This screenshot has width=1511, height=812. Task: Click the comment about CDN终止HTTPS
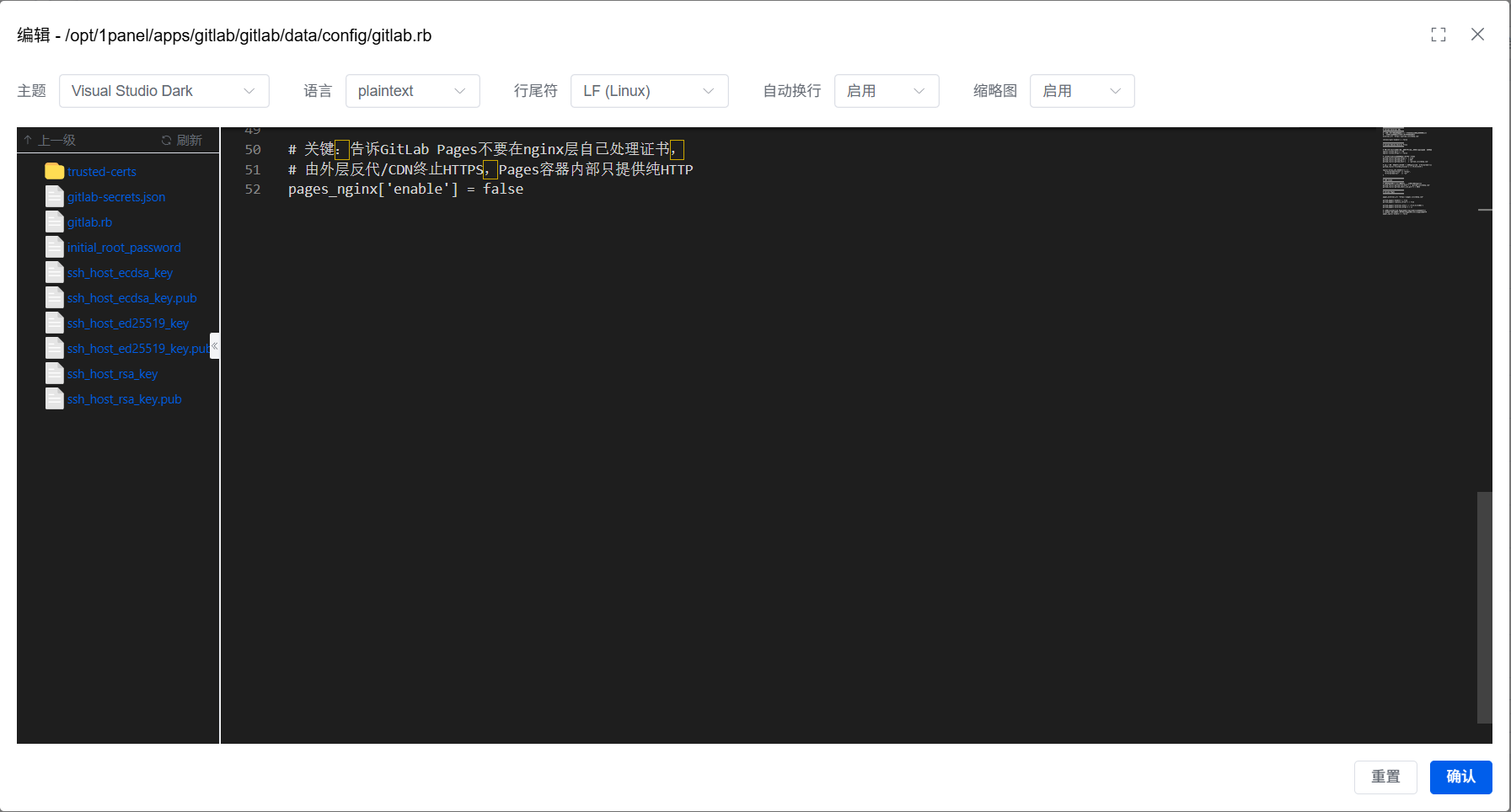coord(490,170)
